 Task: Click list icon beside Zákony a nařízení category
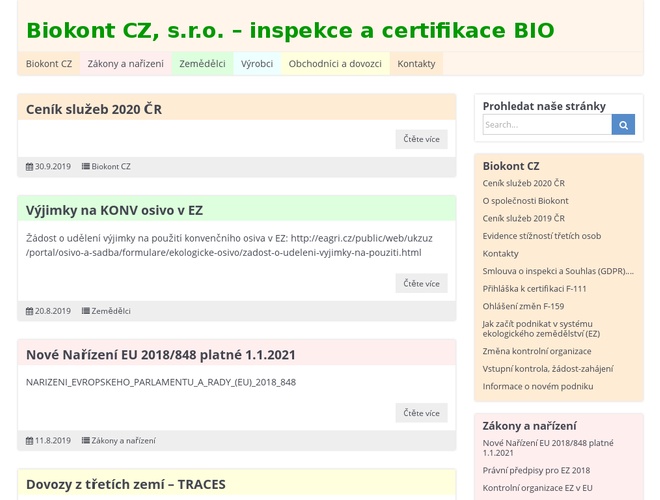pyautogui.click(x=86, y=440)
